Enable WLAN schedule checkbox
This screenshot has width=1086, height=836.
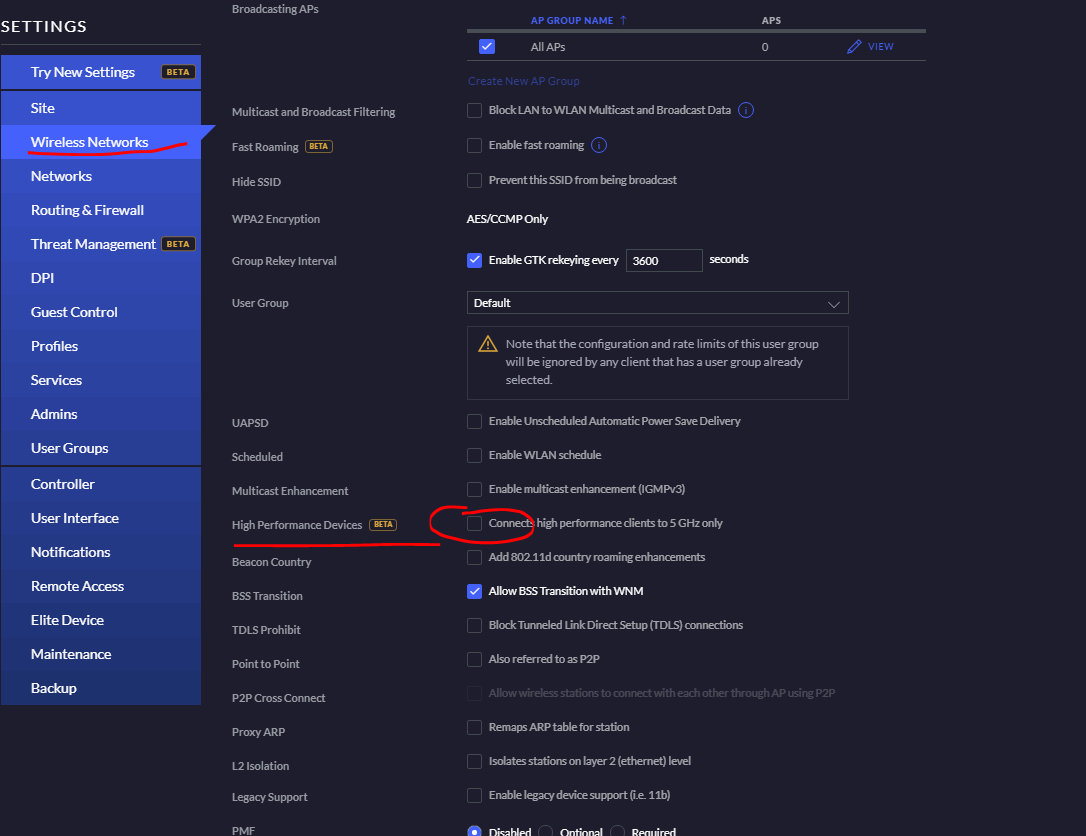click(475, 455)
